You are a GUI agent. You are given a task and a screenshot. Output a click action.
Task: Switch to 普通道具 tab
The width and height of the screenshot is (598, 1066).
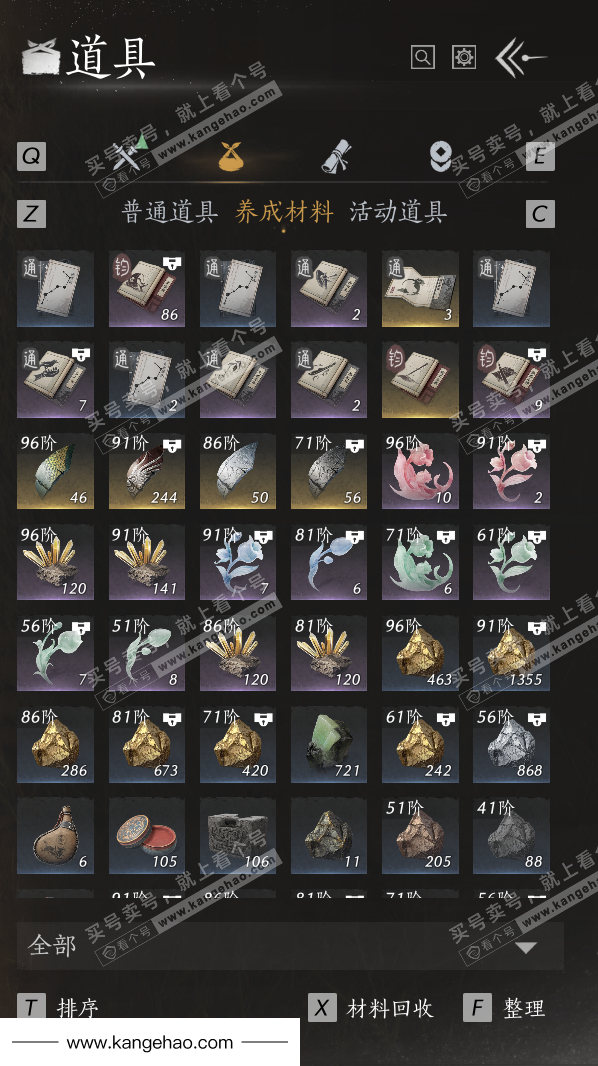[170, 212]
